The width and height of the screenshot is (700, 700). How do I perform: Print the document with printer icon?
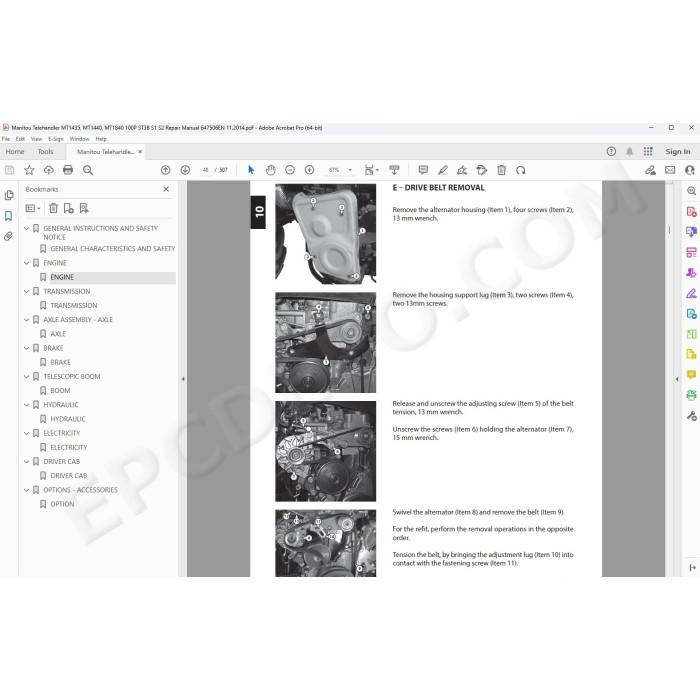pos(68,170)
